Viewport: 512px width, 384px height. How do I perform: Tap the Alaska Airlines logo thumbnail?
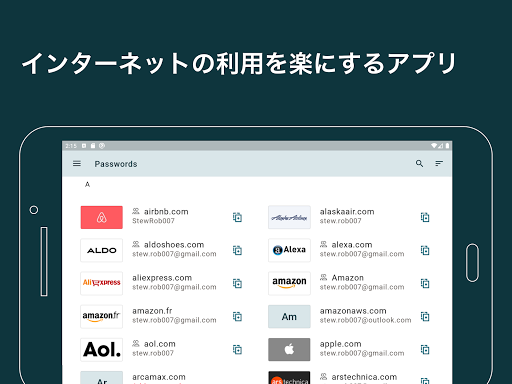point(289,217)
